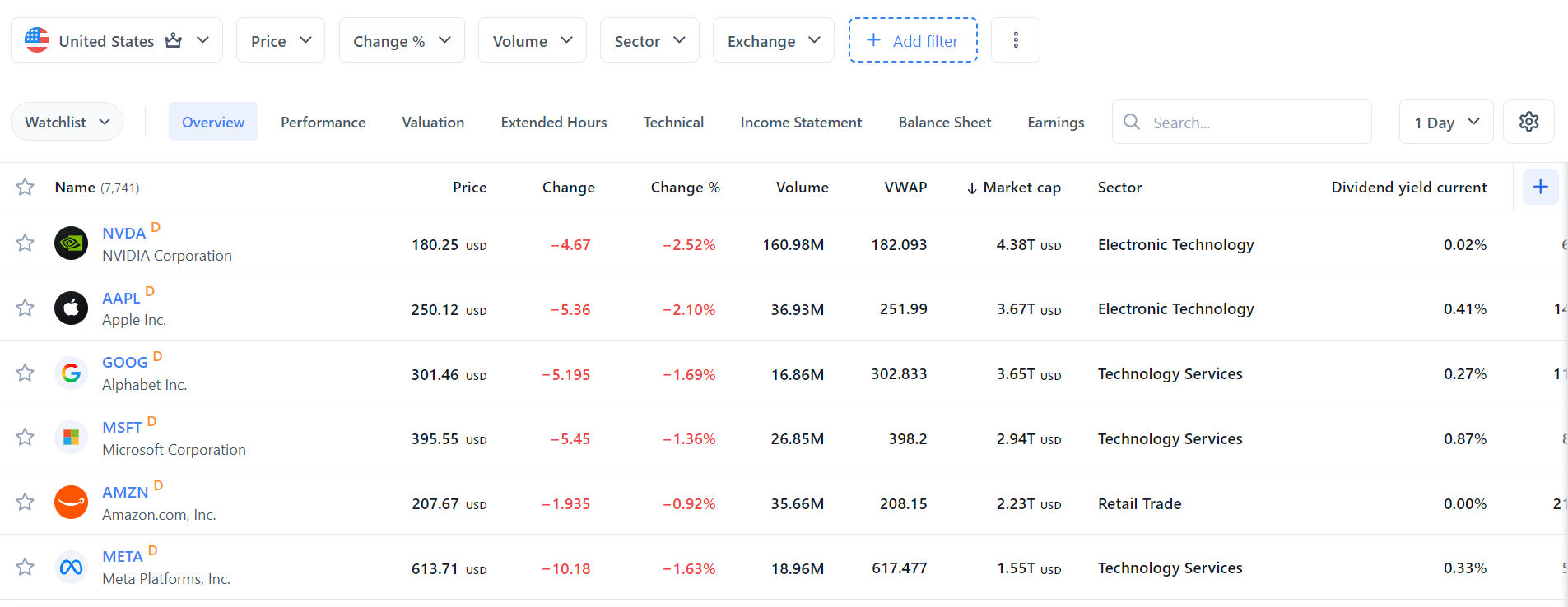Open the Price filter dropdown
The image size is (1568, 607).
[281, 40]
